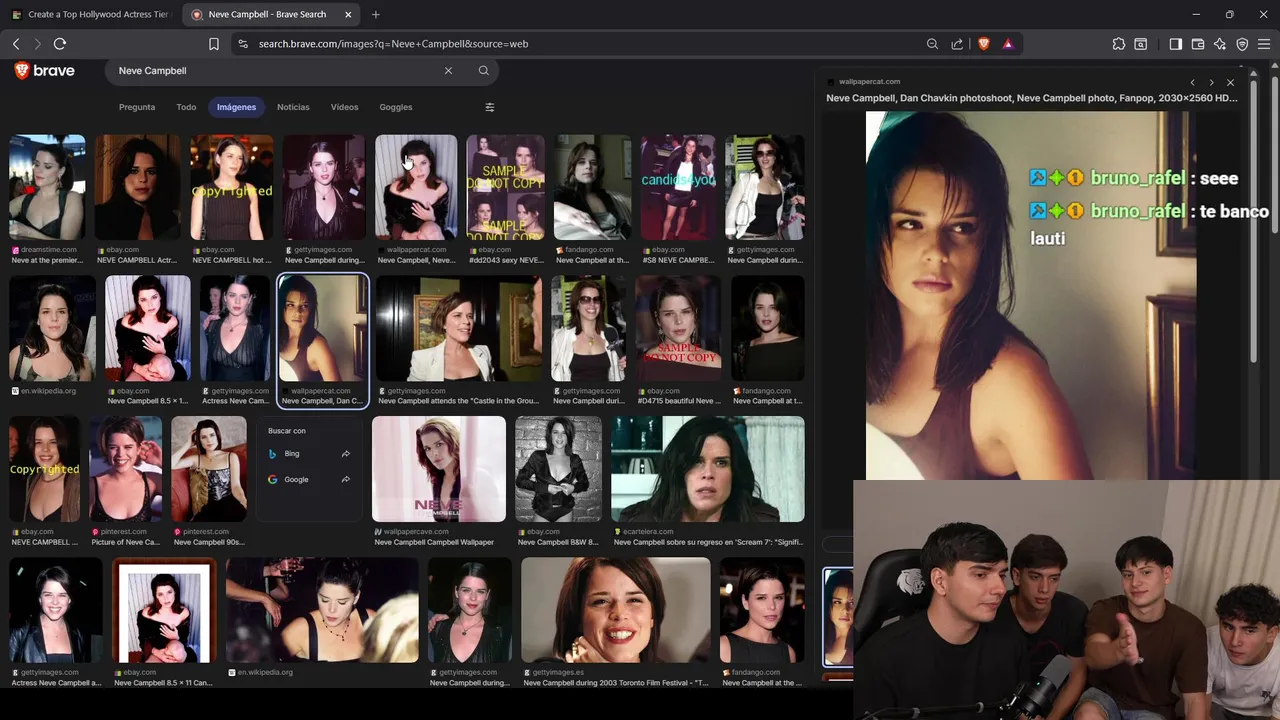Click the Brave logo on the search page

coord(44,71)
